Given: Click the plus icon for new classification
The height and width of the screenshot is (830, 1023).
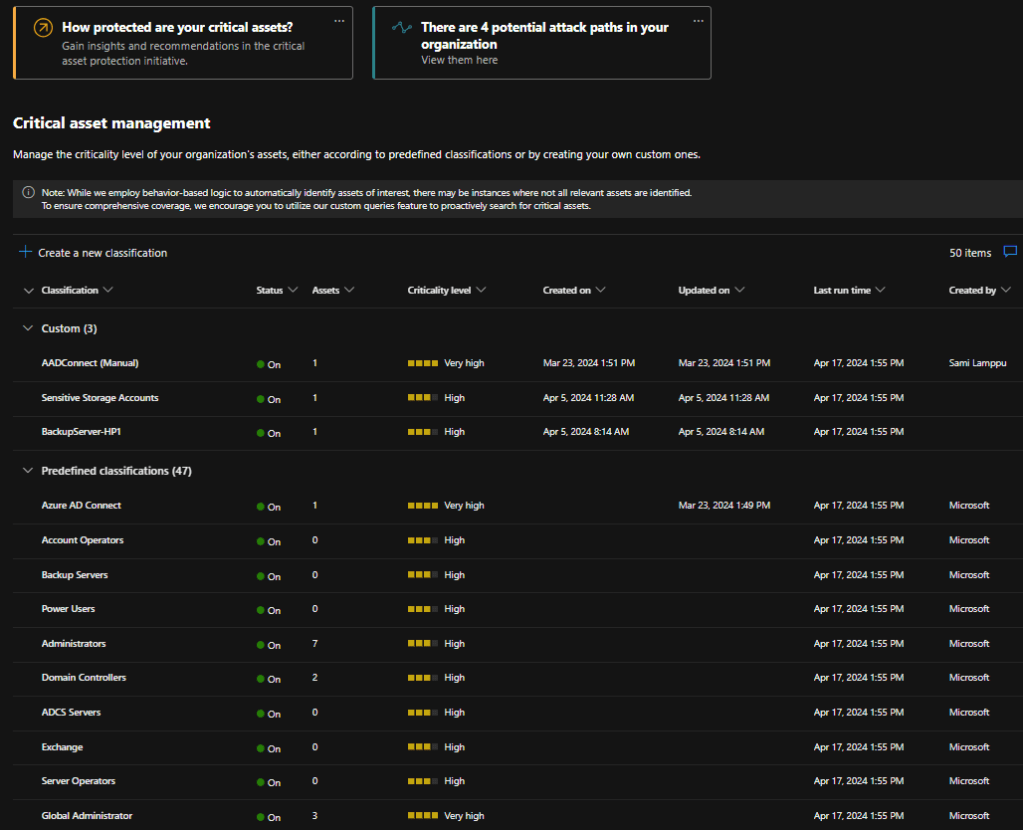Looking at the screenshot, I should (x=26, y=252).
